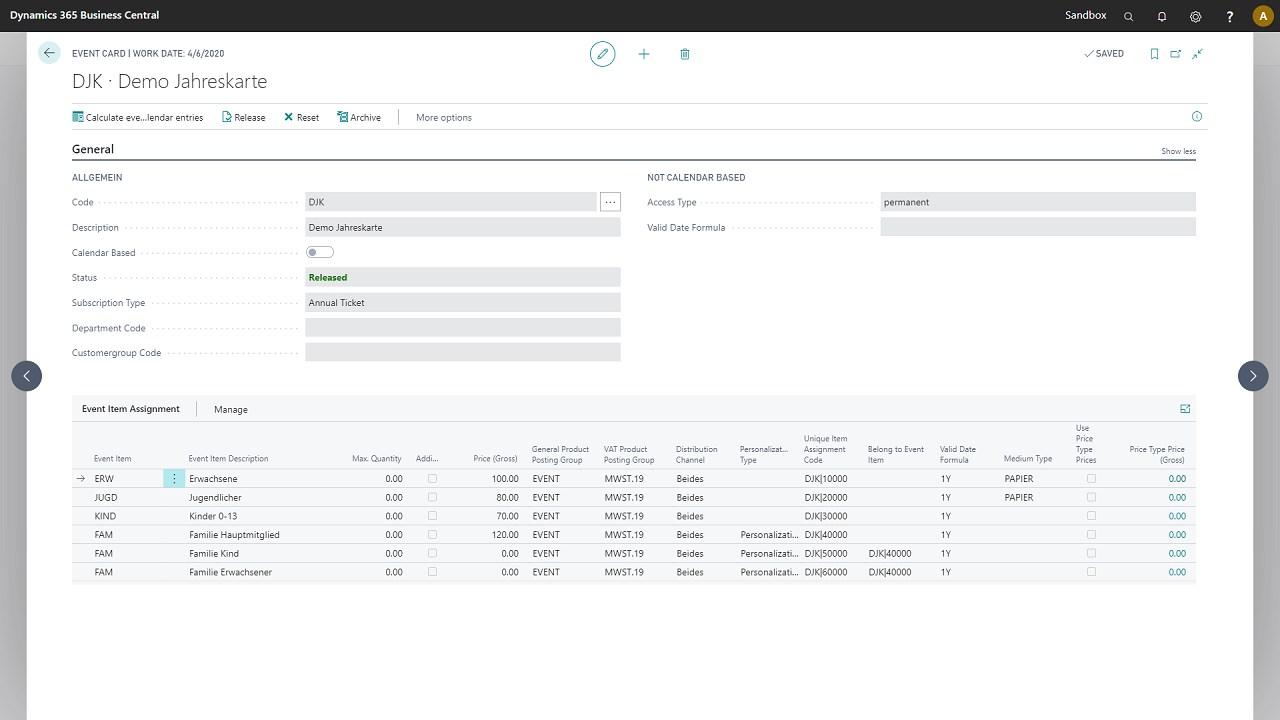1280x720 pixels.
Task: Click the bookmark icon
Action: click(x=1154, y=54)
